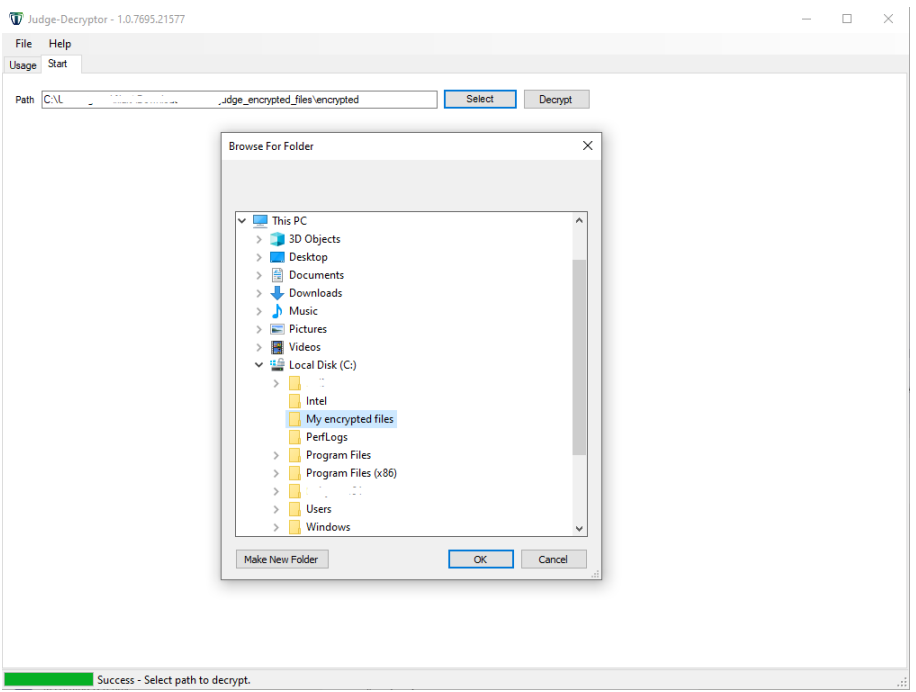Click the scroll down arrow in folder tree
This screenshot has width=916, height=692.
pos(579,528)
